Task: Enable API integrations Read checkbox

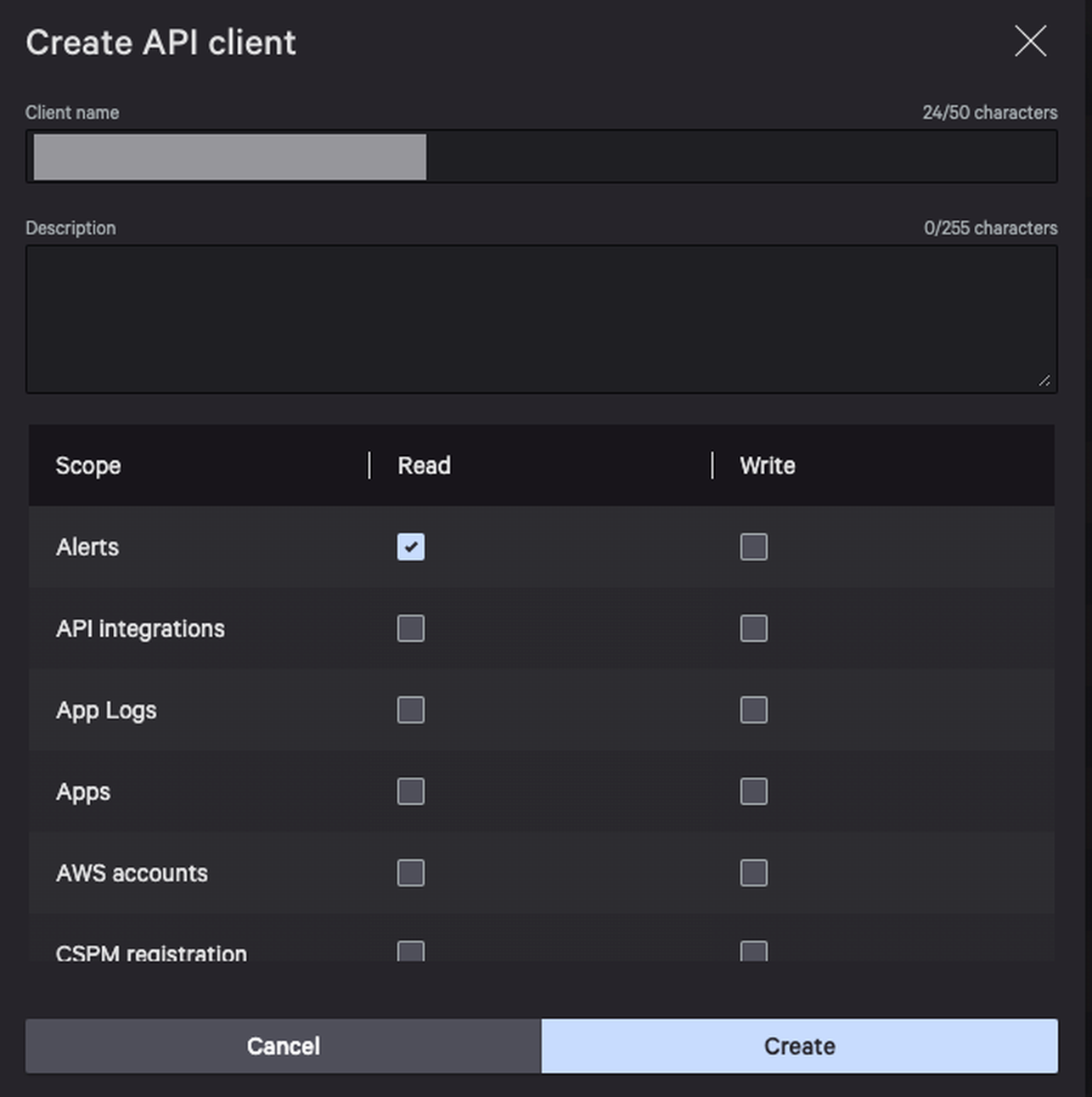Action: click(411, 628)
